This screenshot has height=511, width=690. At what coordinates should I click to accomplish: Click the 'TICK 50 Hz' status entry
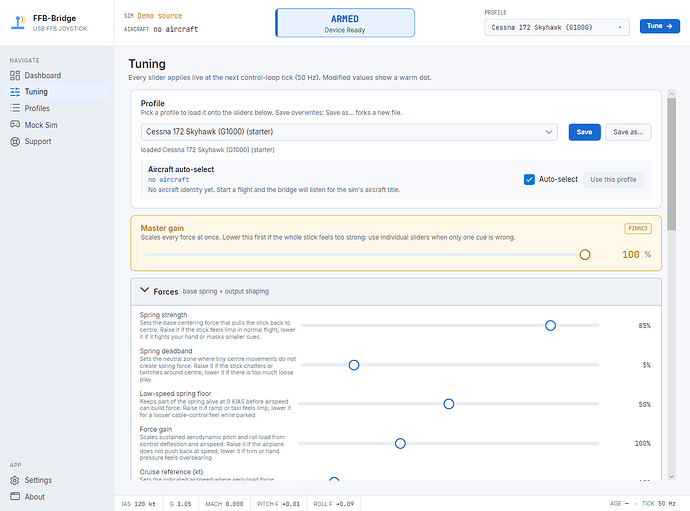tap(658, 503)
